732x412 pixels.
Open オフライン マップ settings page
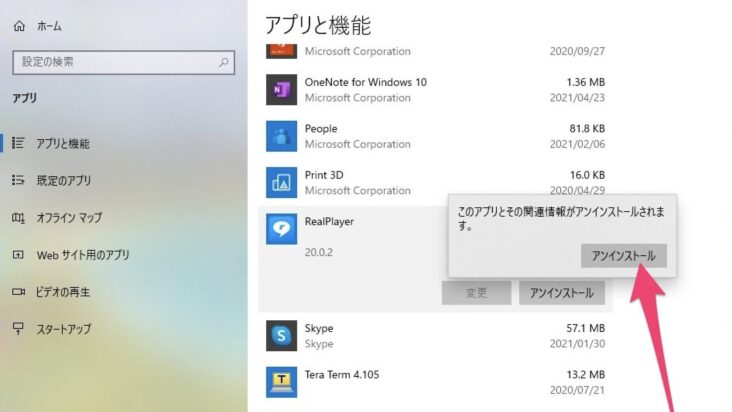tap(69, 217)
